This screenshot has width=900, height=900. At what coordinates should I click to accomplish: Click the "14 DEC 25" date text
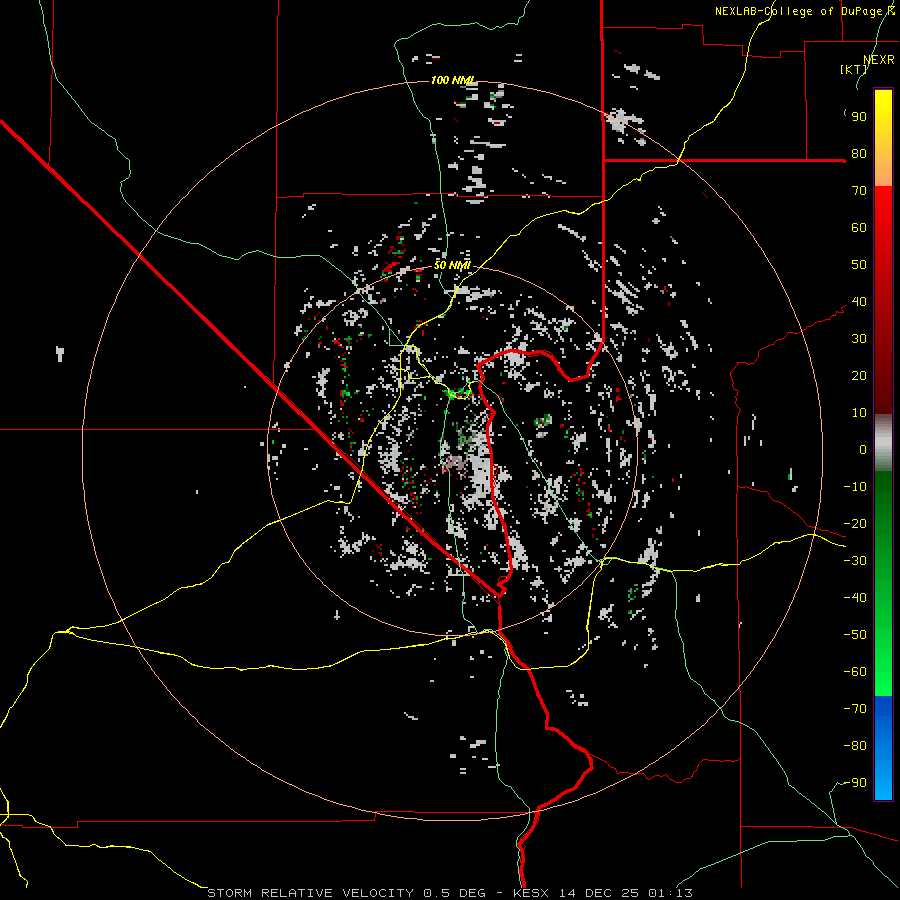point(599,893)
